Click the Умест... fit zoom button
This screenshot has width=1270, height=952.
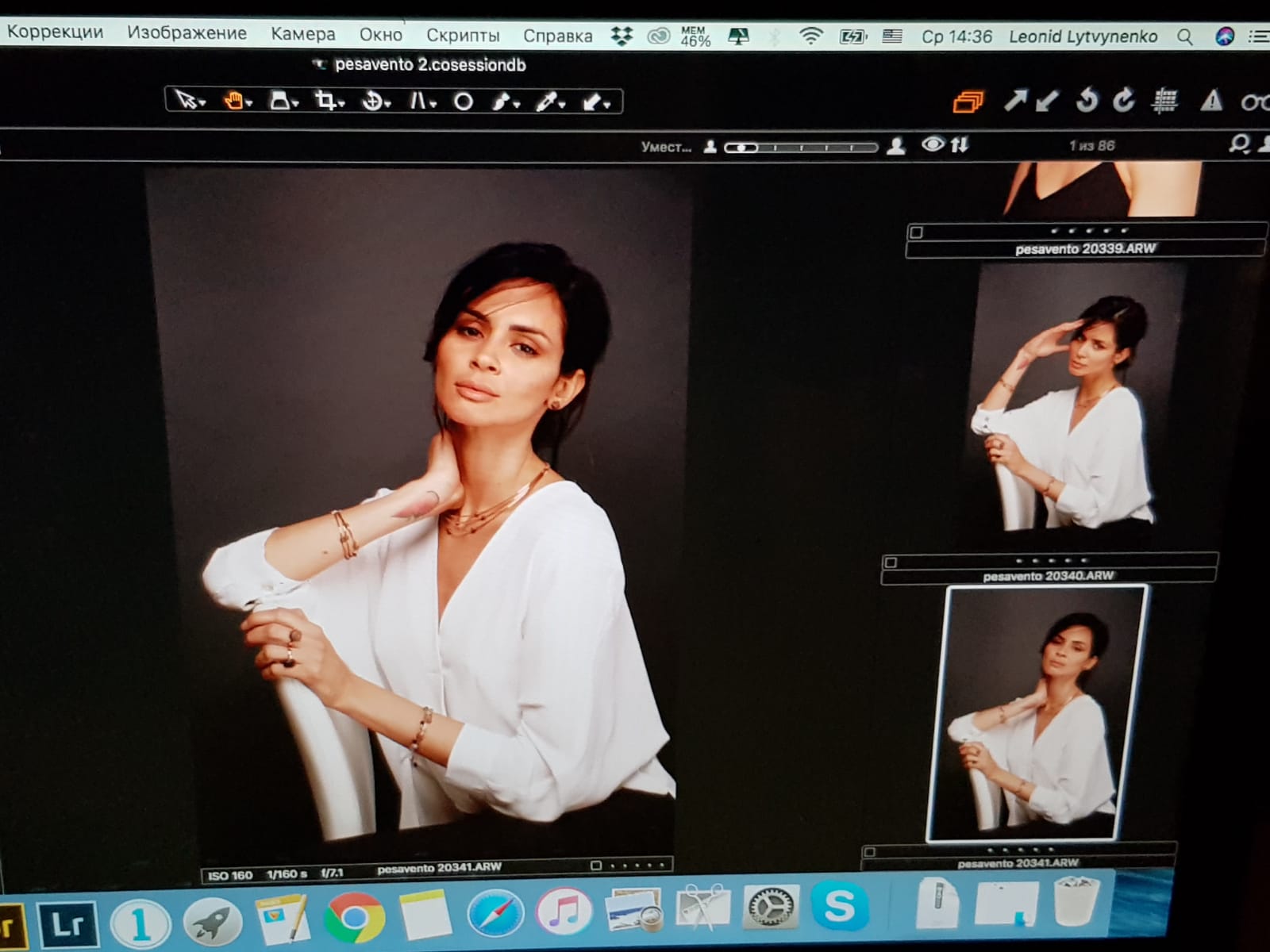pos(666,147)
